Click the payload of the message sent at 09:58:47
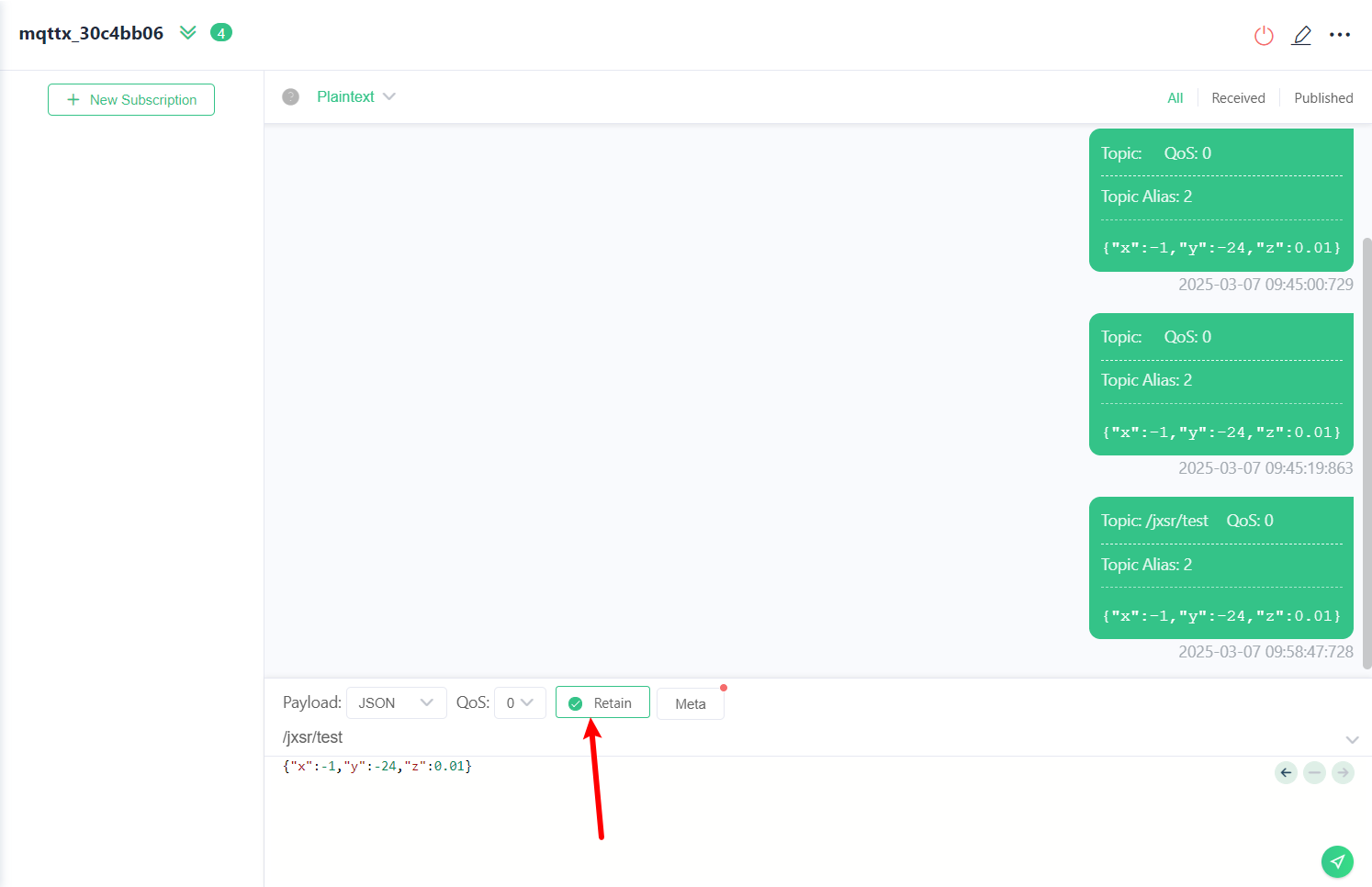 pyautogui.click(x=1221, y=616)
